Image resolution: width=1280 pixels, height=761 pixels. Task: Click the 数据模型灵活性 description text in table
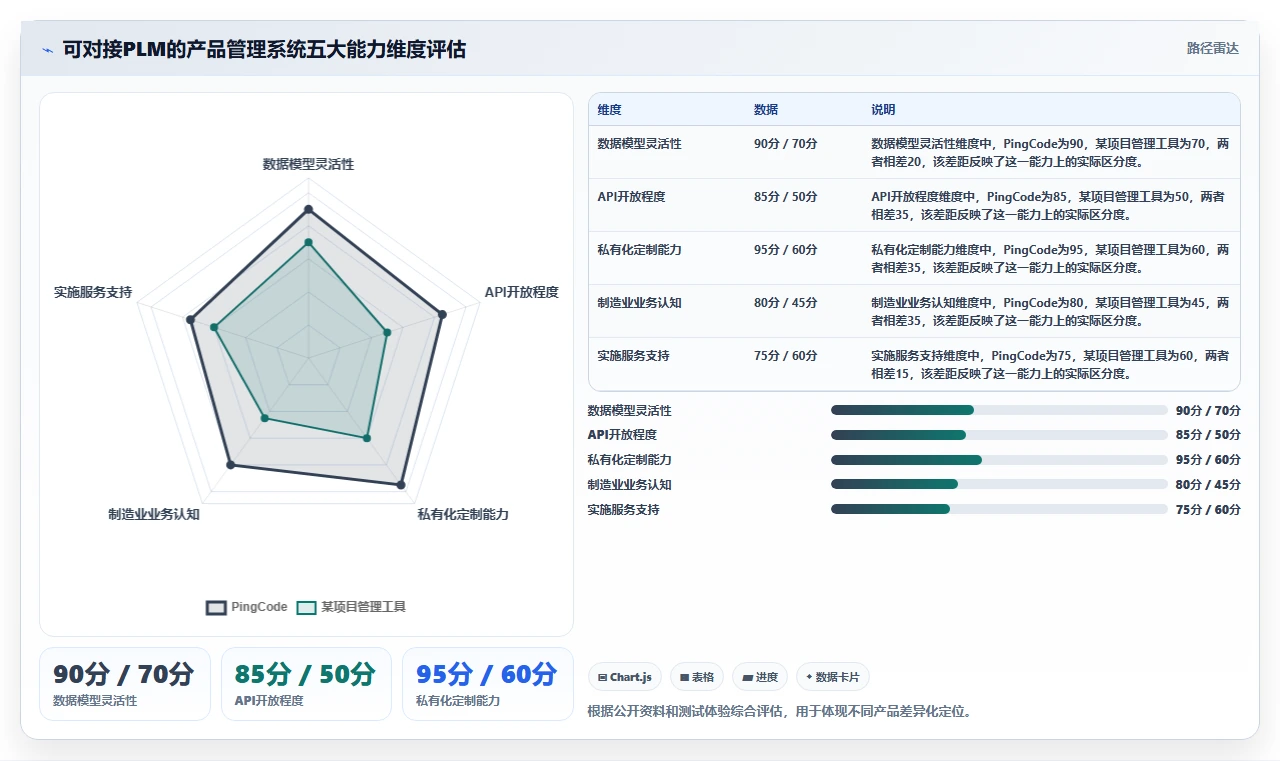1050,152
